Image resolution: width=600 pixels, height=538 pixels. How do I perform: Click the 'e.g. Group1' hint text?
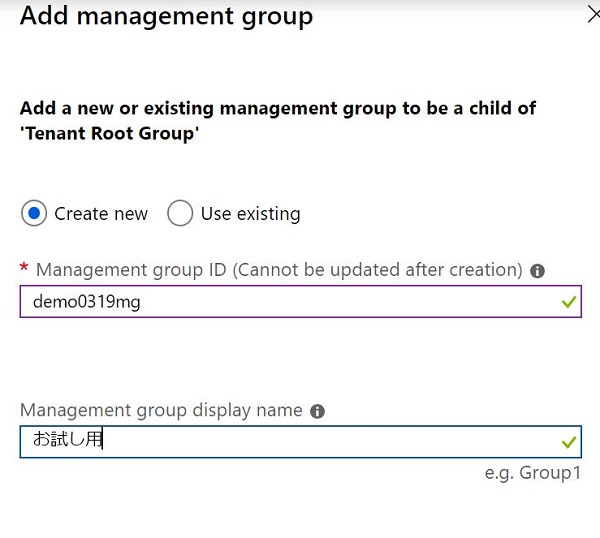click(x=533, y=473)
